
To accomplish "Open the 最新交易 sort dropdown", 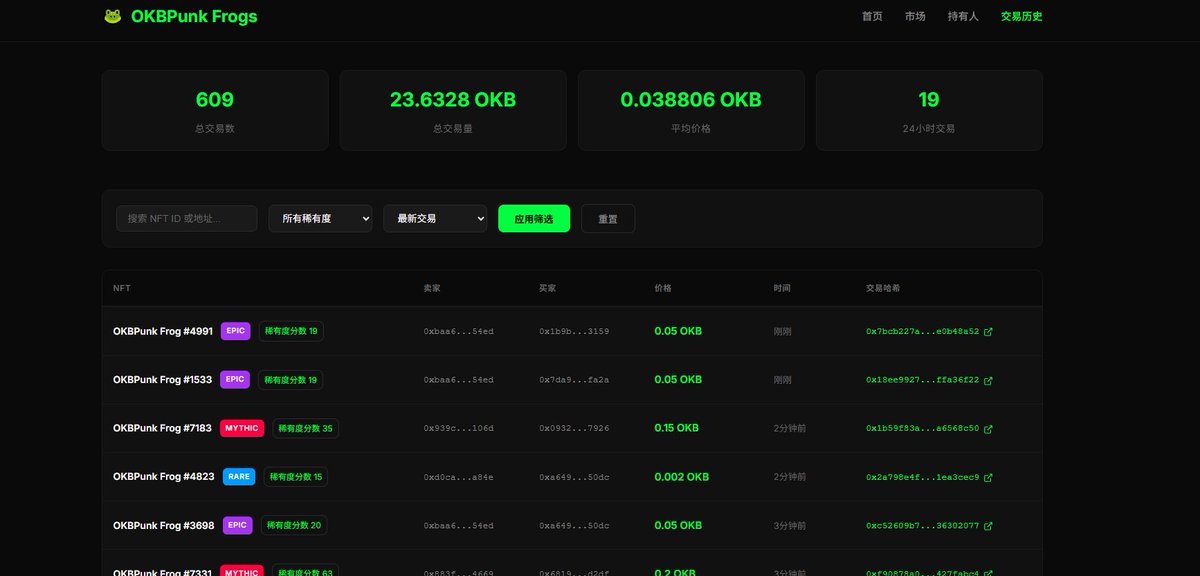I will [435, 218].
